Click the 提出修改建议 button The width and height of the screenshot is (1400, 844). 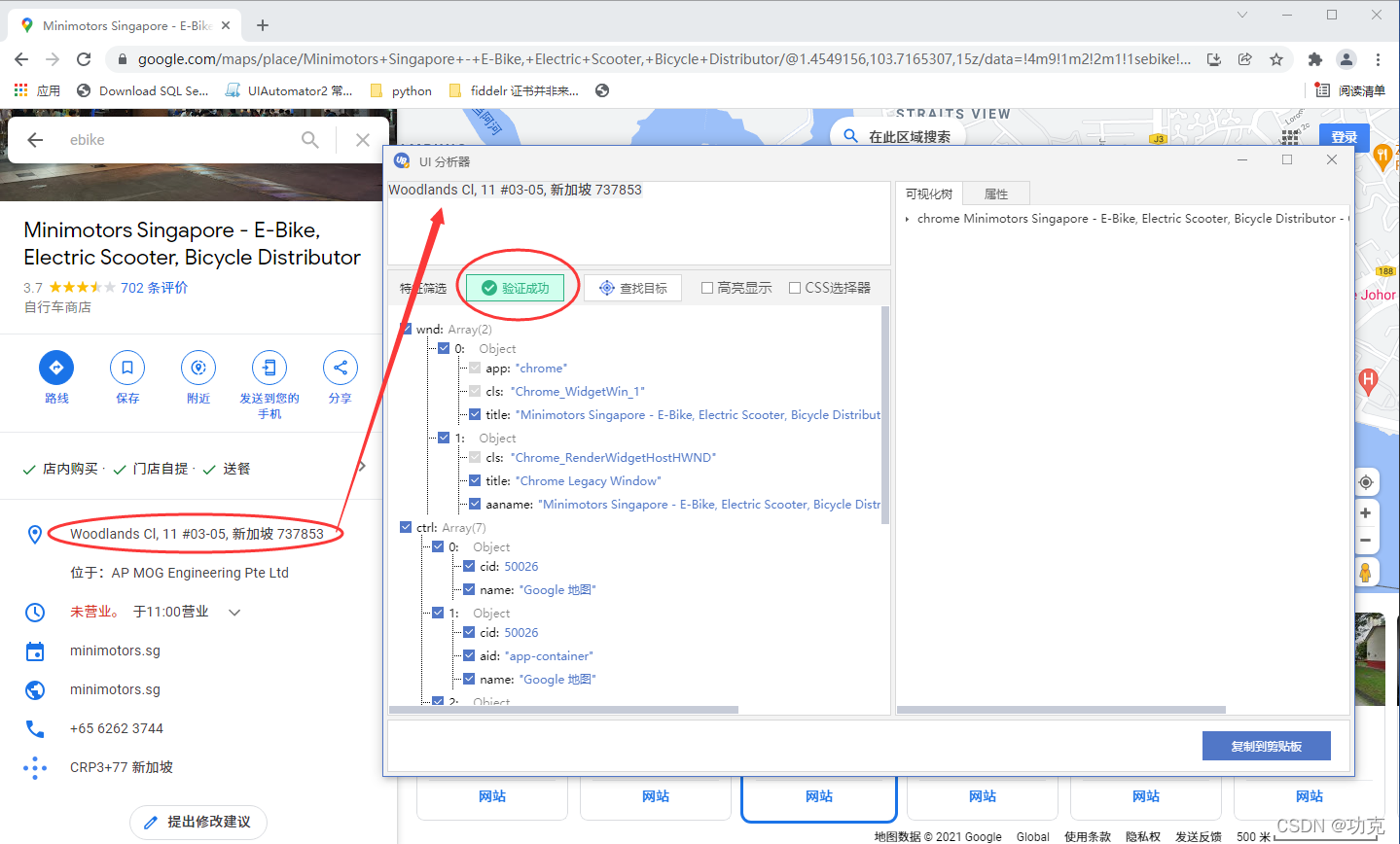(x=198, y=822)
